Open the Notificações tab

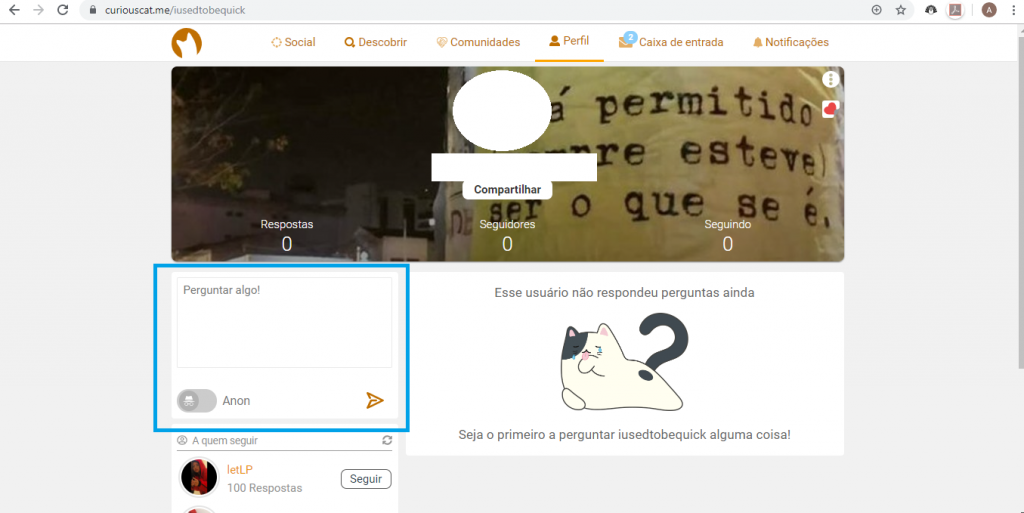(790, 42)
